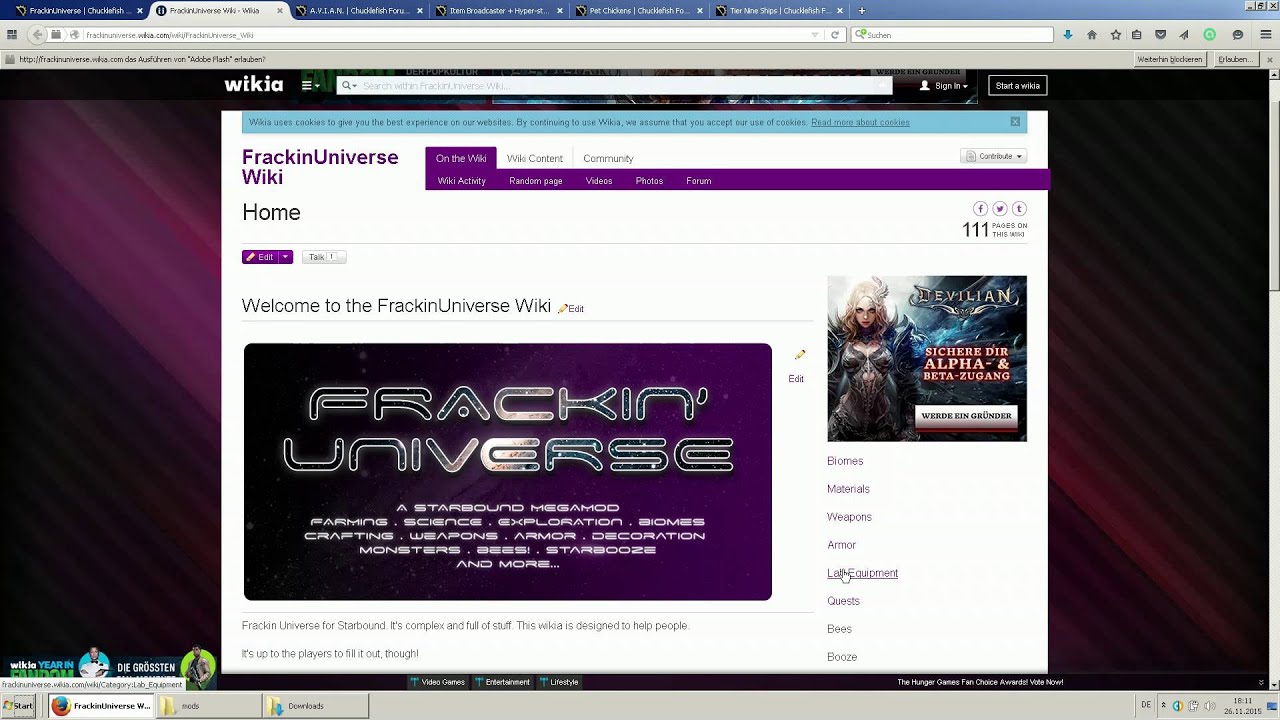Viewport: 1280px width, 720px height.
Task: Share page via Tumblr icon
Action: [x=1019, y=208]
